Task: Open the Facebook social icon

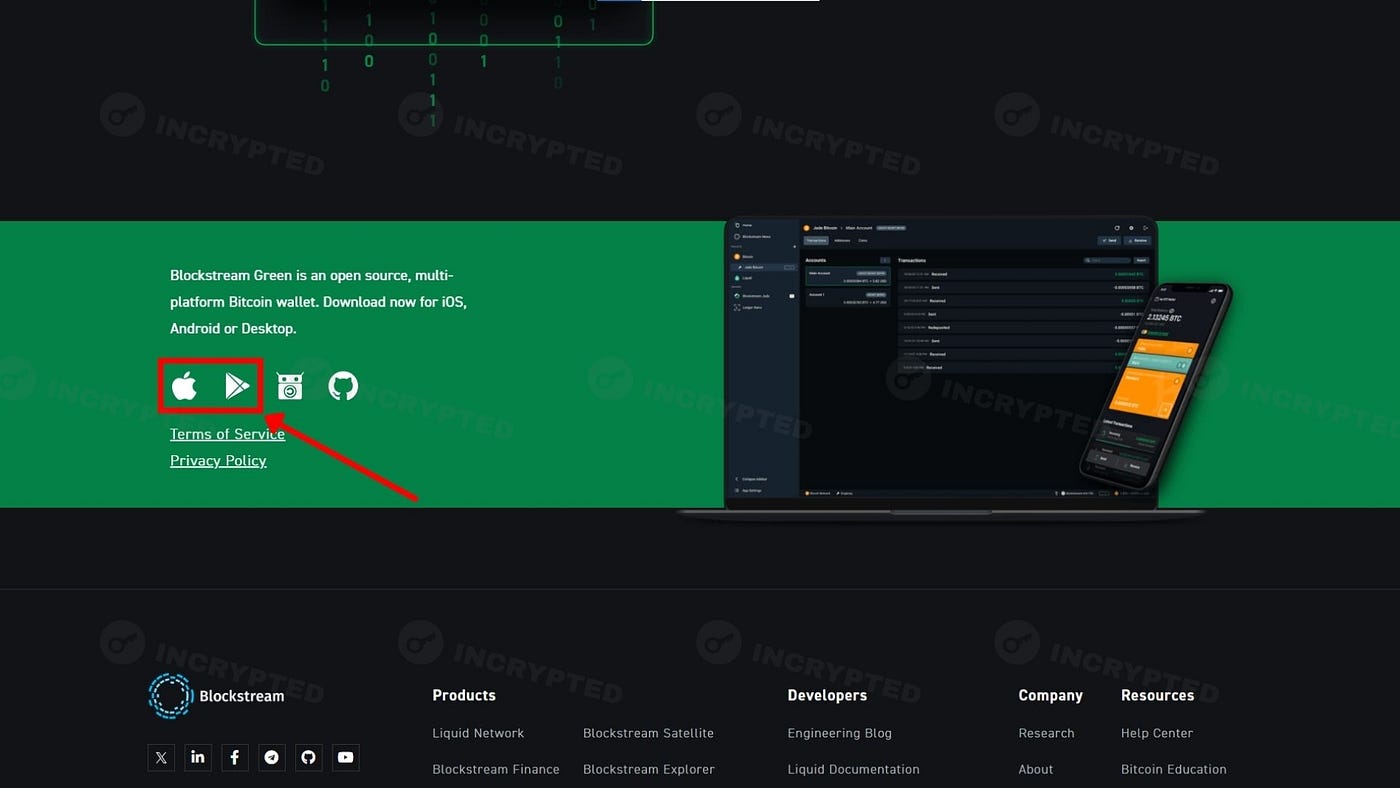Action: point(235,757)
